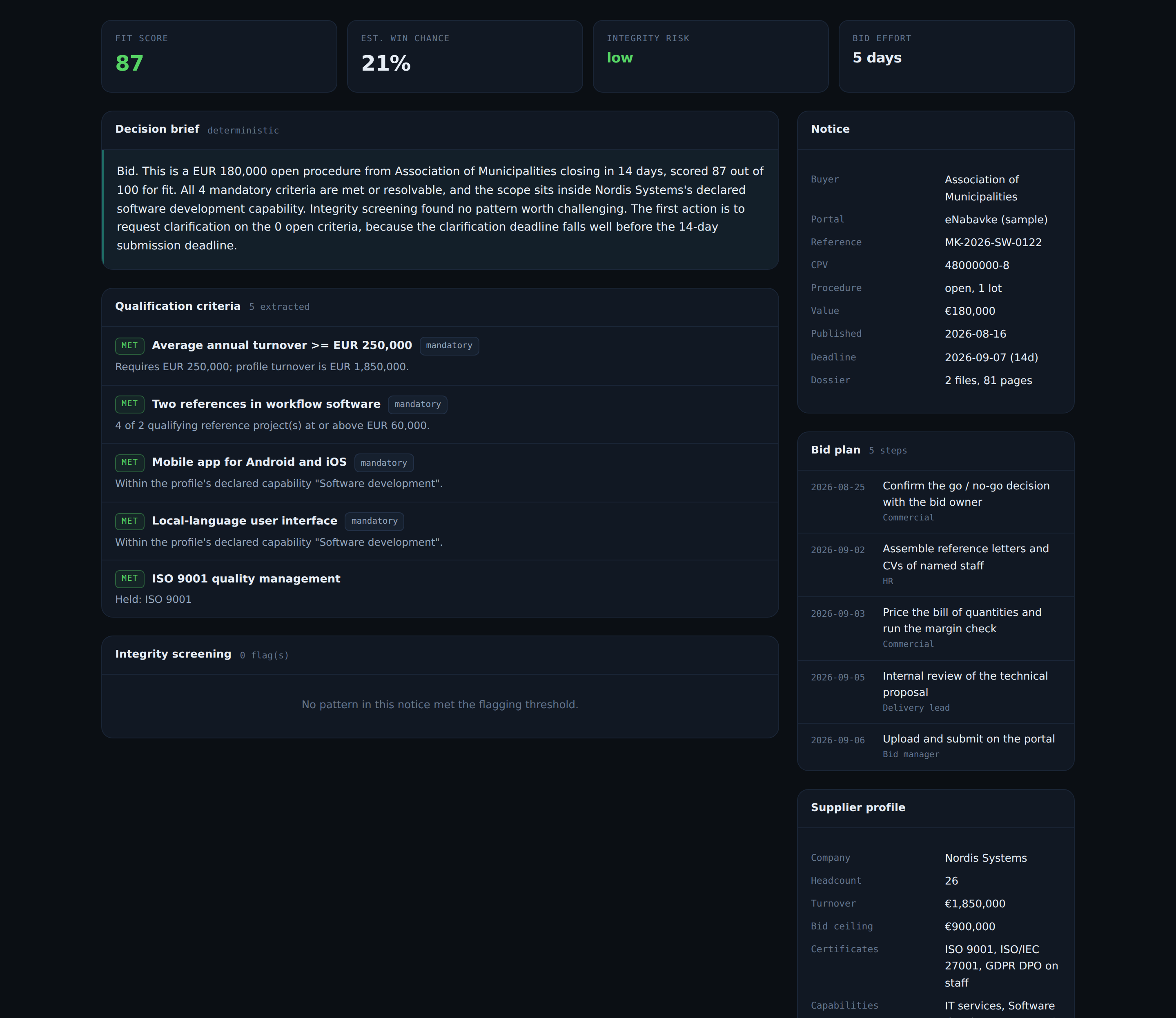Open bid step Confirm the go / no-go decision
The width and height of the screenshot is (1176, 1018).
[935, 502]
